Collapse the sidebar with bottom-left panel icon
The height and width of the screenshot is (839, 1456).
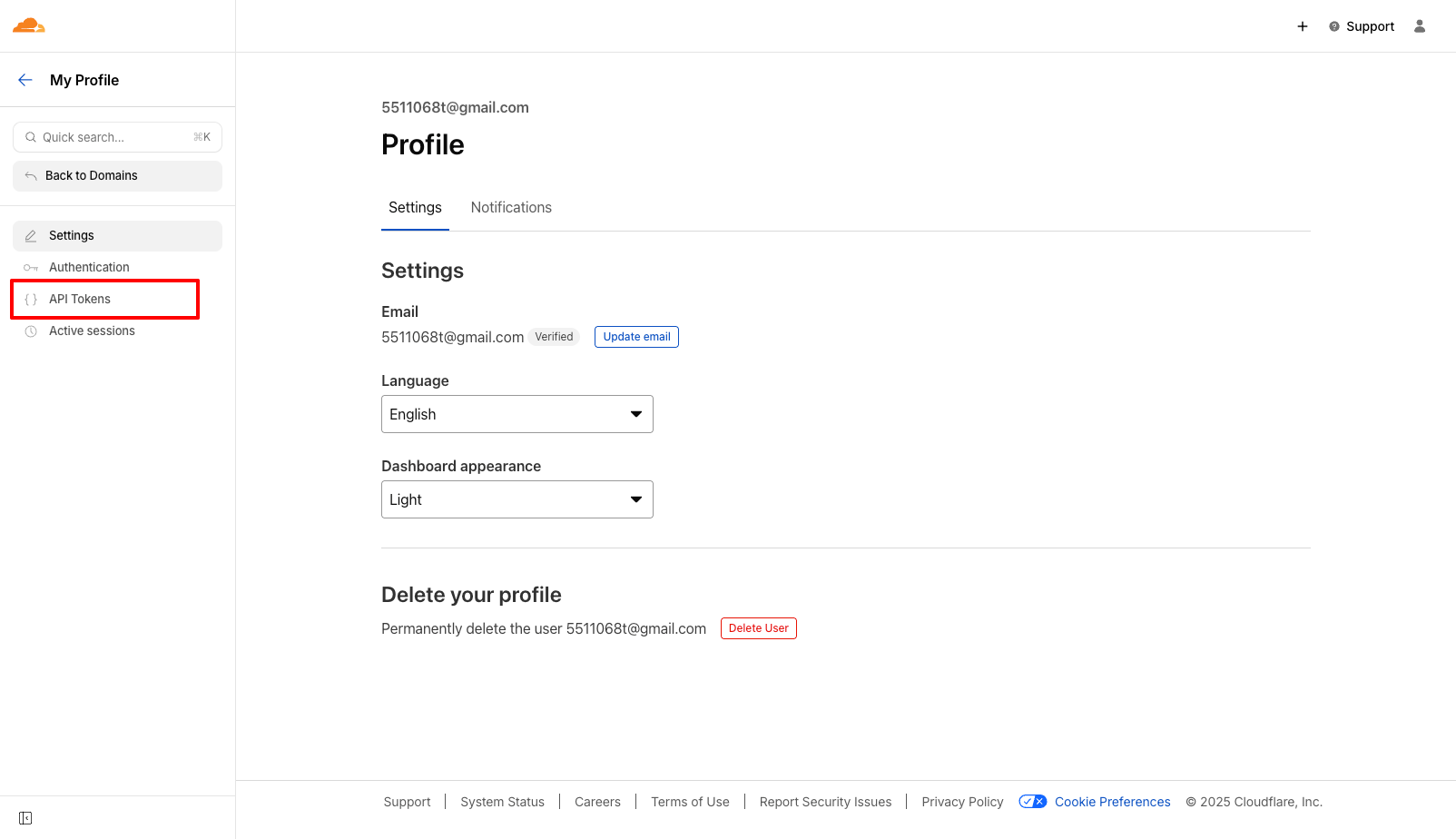25,818
